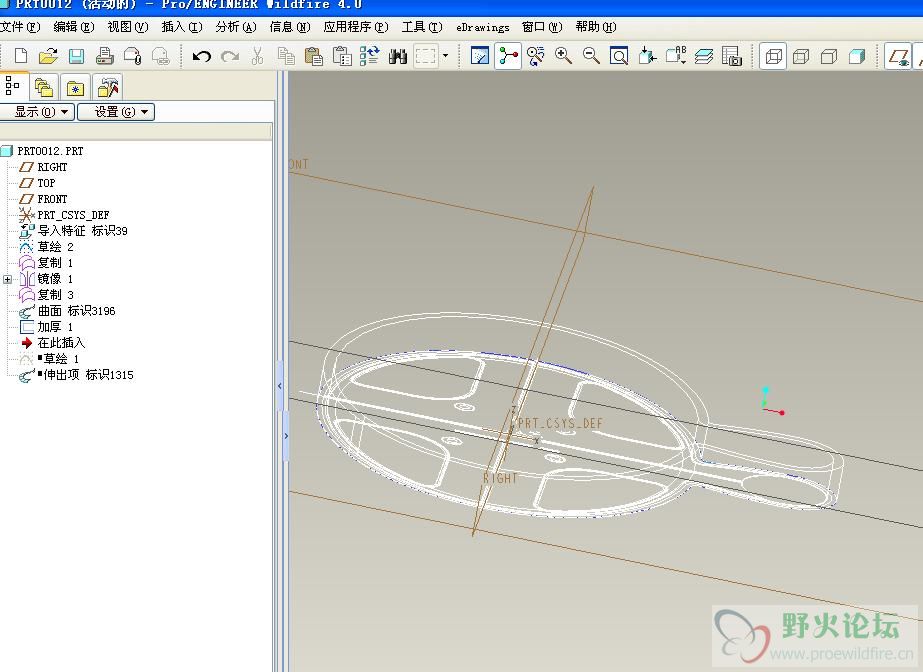This screenshot has height=672, width=923.
Task: Switch display to No Hidden style
Action: (x=829, y=56)
